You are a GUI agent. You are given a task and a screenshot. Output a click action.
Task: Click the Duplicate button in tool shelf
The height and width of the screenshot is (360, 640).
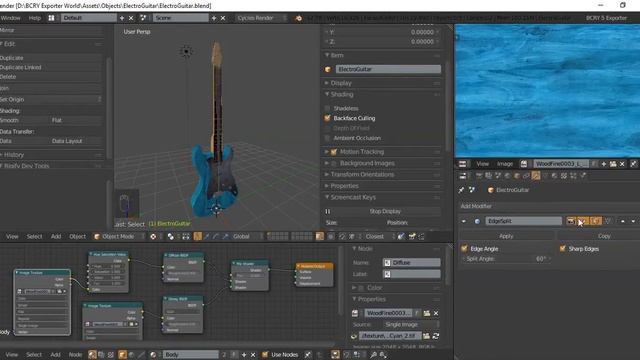[x=51, y=58]
